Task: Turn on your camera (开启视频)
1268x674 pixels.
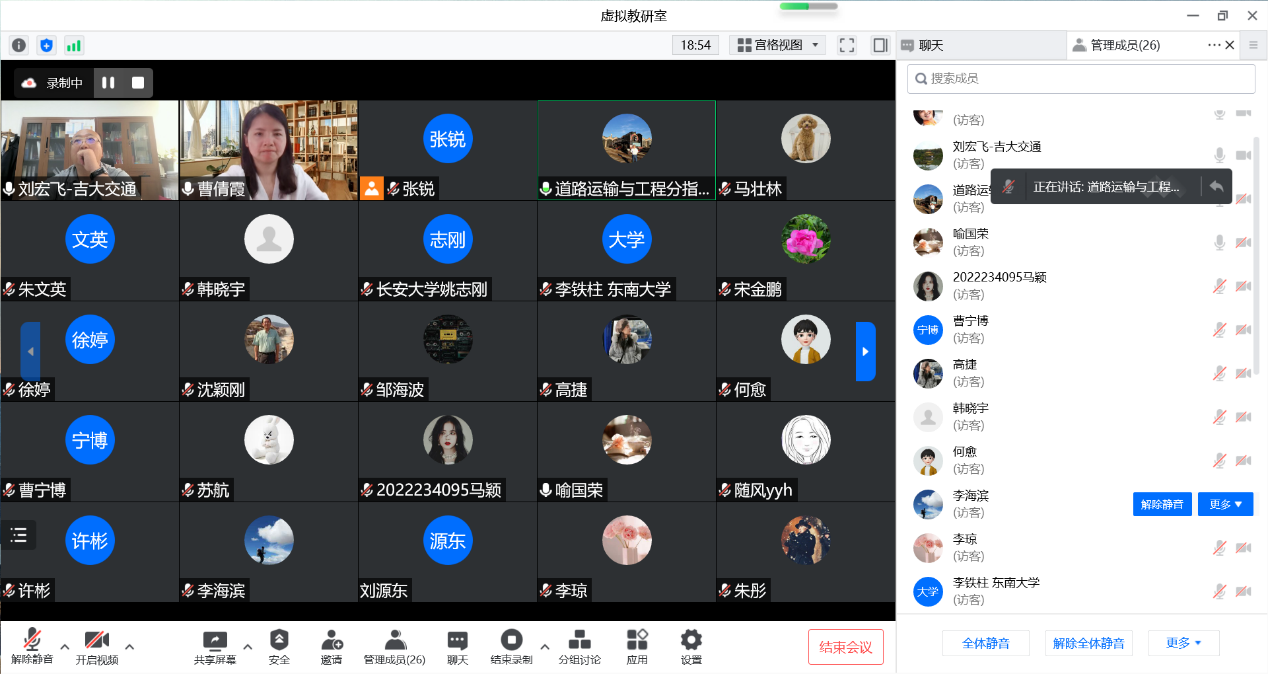Action: coord(96,646)
